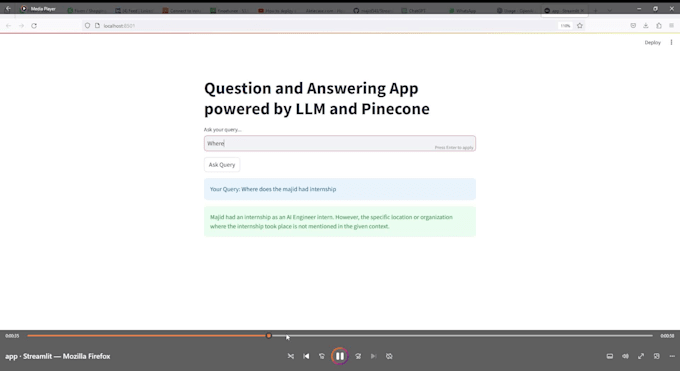The height and width of the screenshot is (371, 680).
Task: Skip back ten seconds in video
Action: 322,356
